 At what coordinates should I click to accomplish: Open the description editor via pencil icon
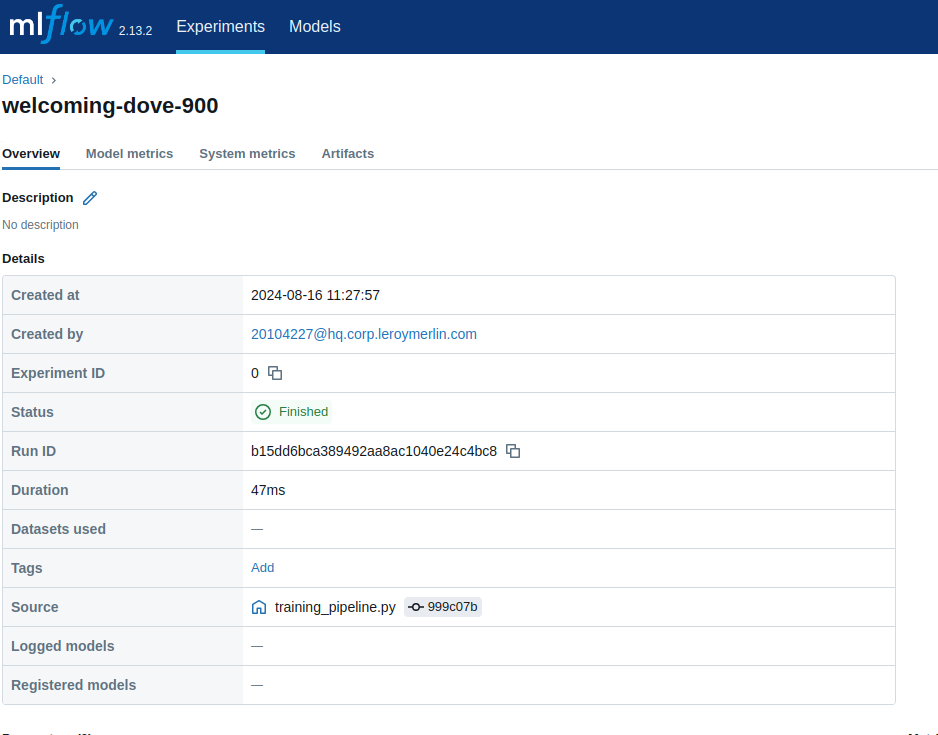pos(89,198)
